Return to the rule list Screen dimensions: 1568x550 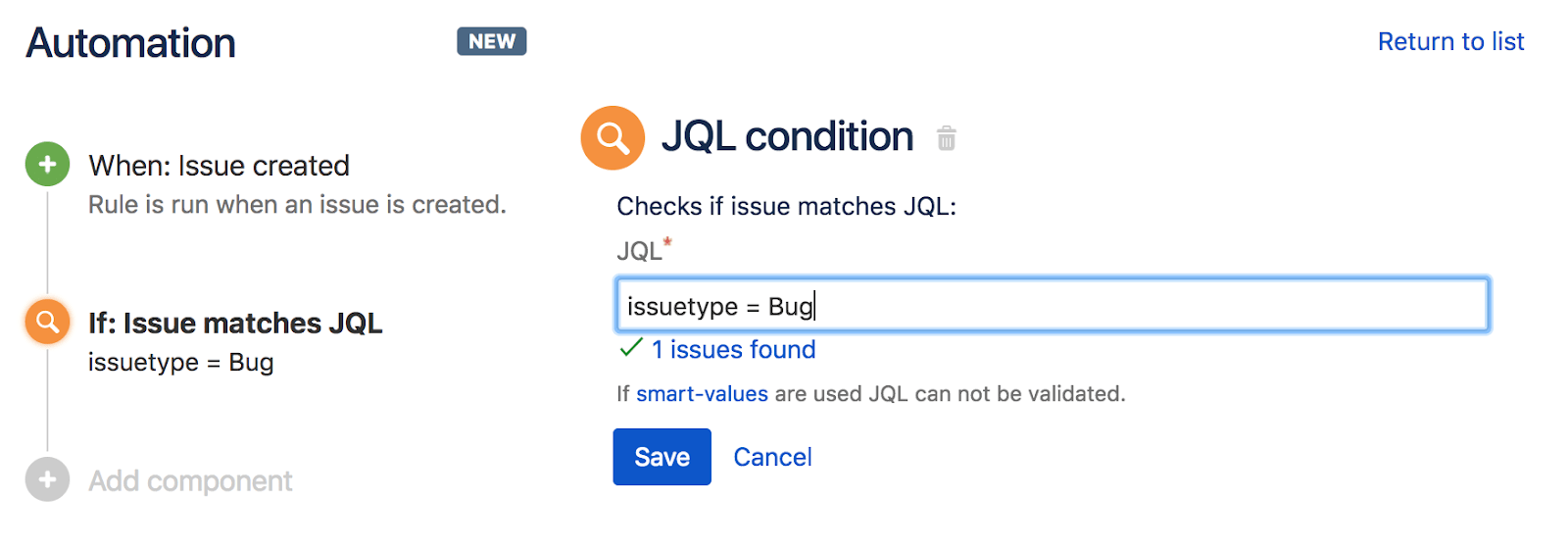tap(1450, 42)
